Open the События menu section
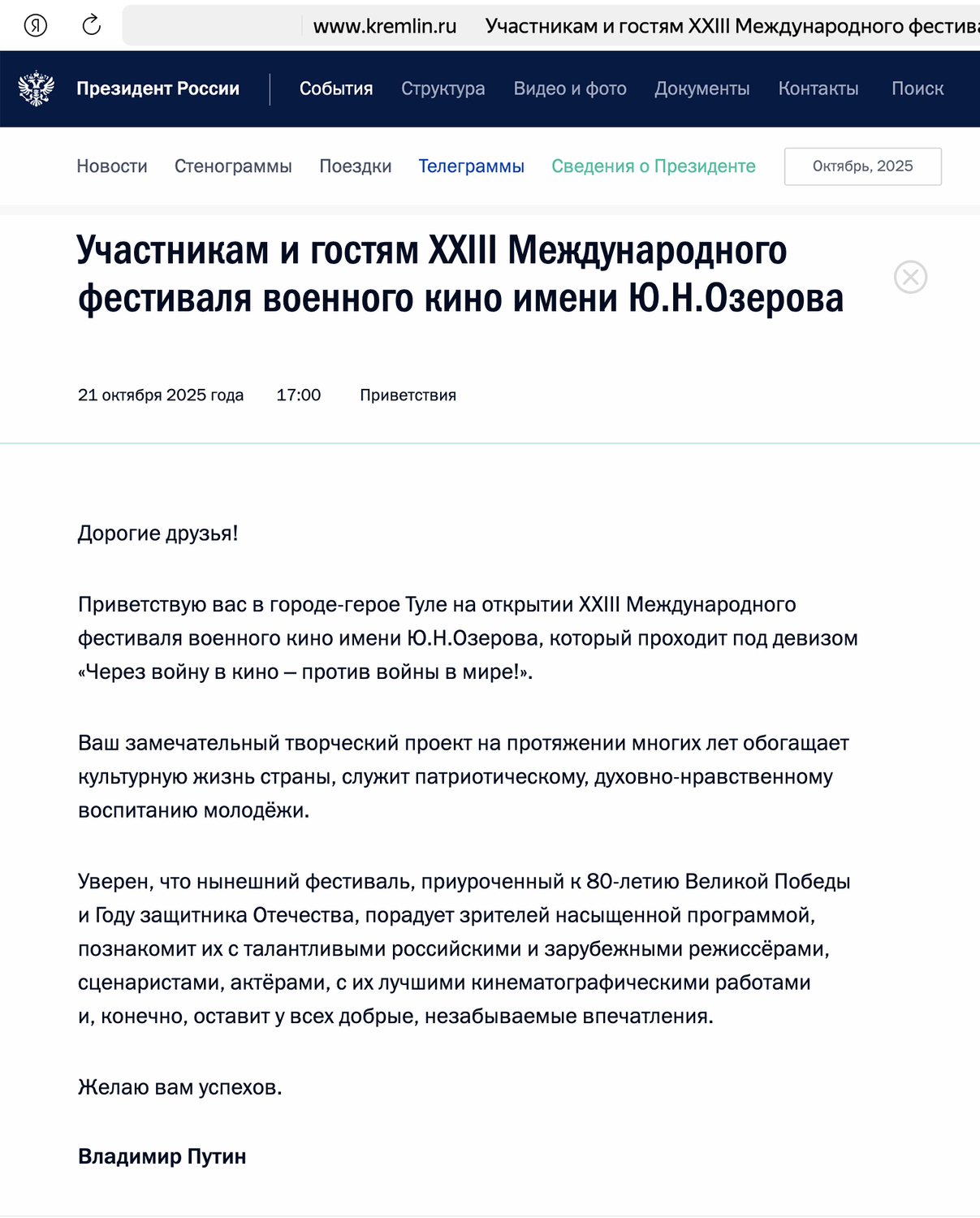Screen dimensions: 980x1218 336,89
